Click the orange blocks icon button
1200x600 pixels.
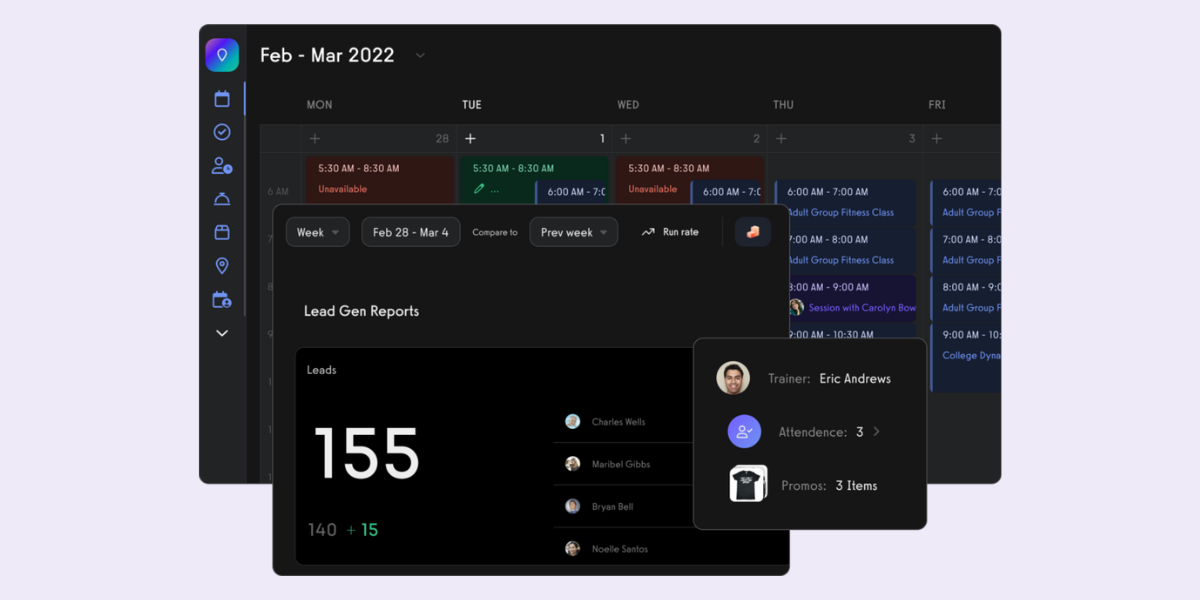[753, 232]
